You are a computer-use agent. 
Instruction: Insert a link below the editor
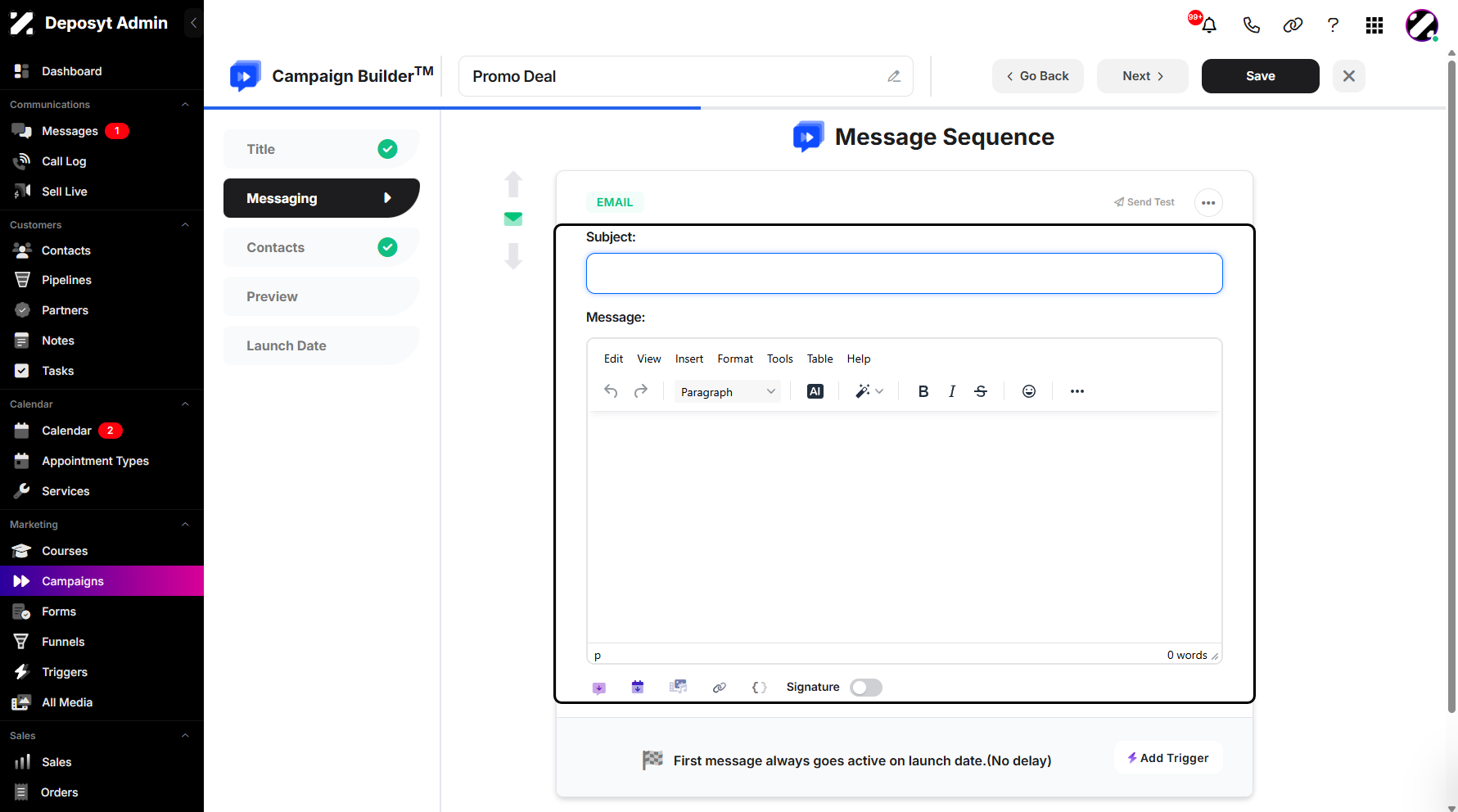[x=720, y=688]
